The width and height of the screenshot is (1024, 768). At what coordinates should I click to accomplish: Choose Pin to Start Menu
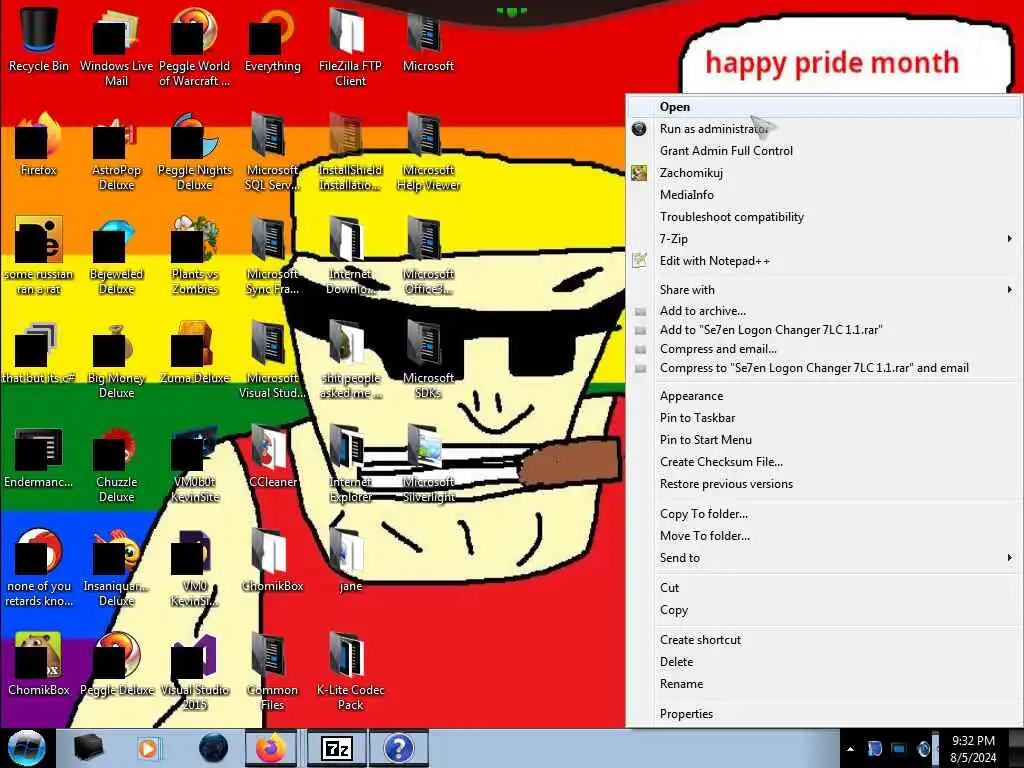[x=824, y=440]
